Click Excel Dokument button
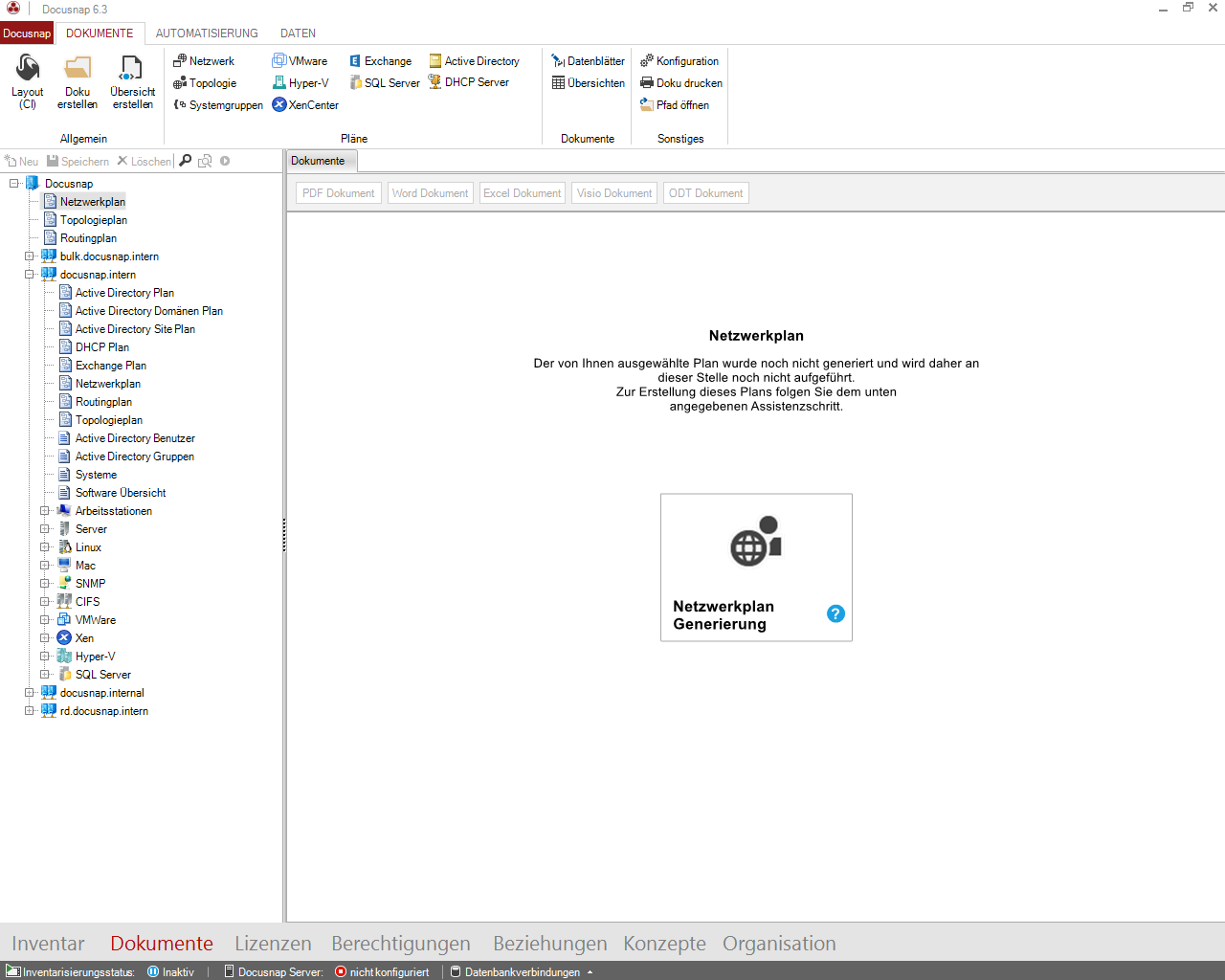Screen dimensions: 1225x980 point(523,193)
